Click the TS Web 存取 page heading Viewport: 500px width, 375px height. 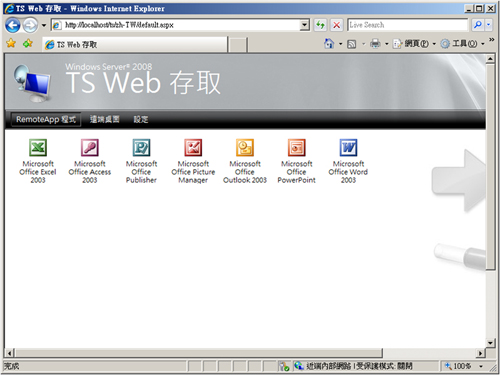tap(143, 83)
